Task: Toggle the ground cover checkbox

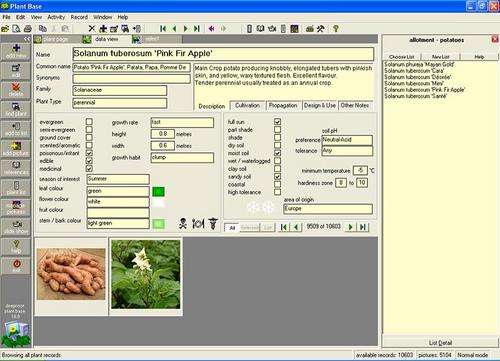Action: [x=89, y=137]
